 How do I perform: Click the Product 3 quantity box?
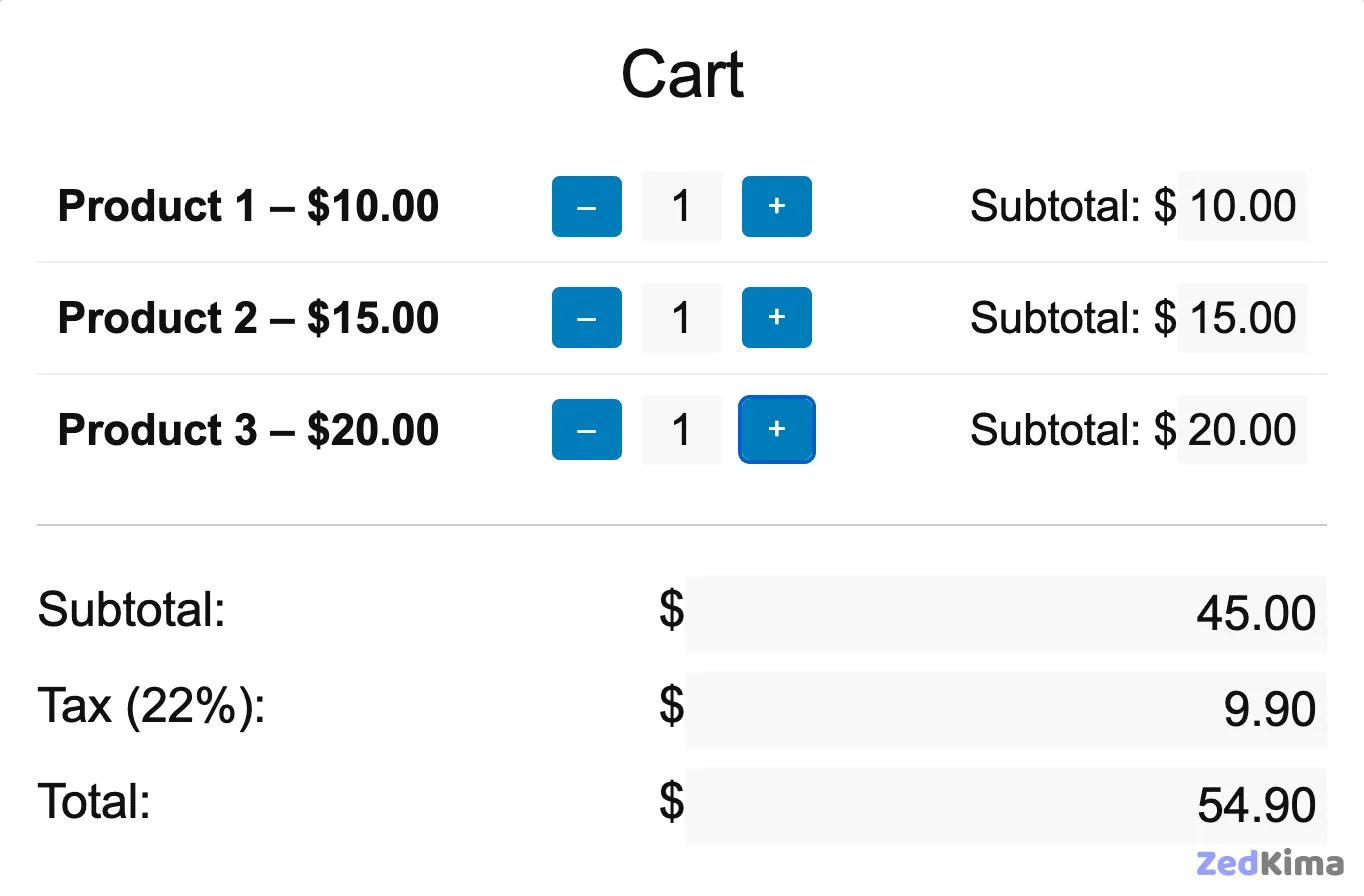click(682, 430)
